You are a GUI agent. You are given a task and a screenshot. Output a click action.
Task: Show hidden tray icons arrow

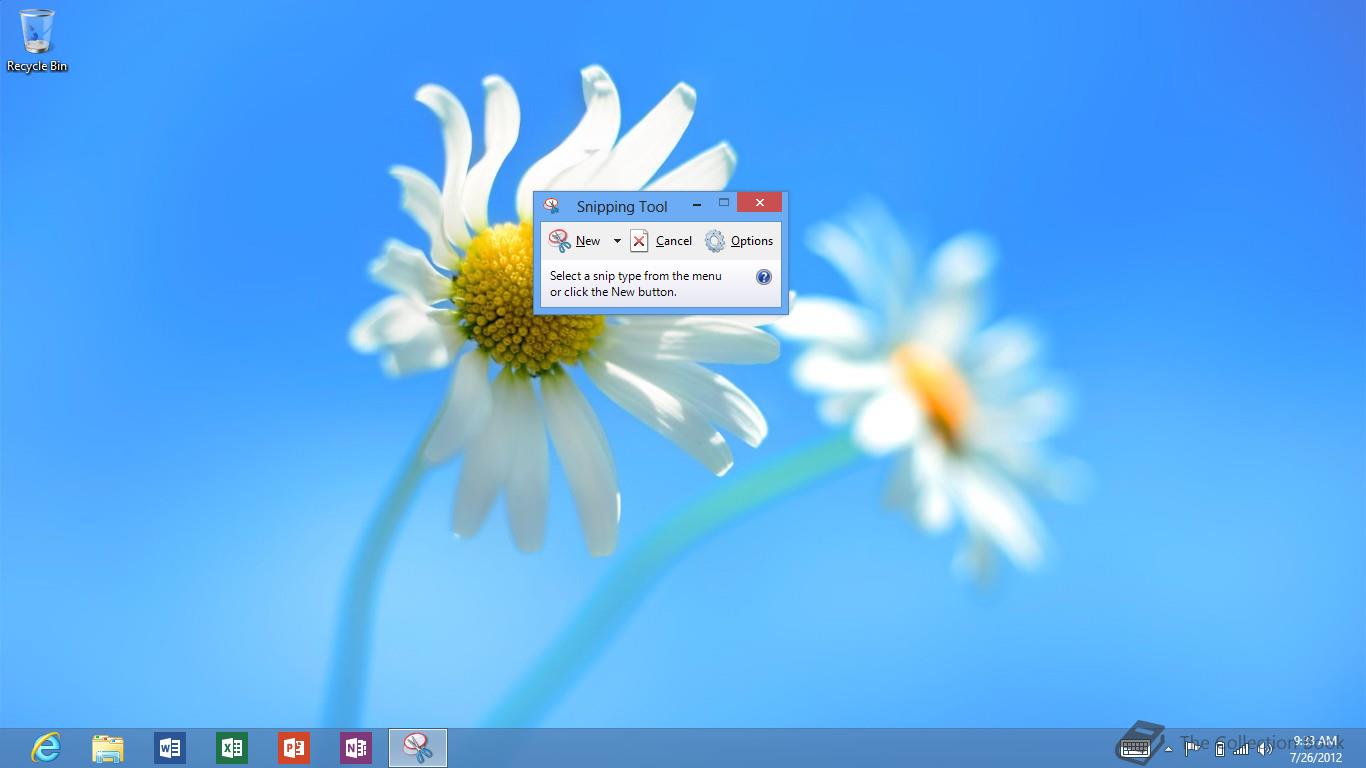coord(1168,748)
